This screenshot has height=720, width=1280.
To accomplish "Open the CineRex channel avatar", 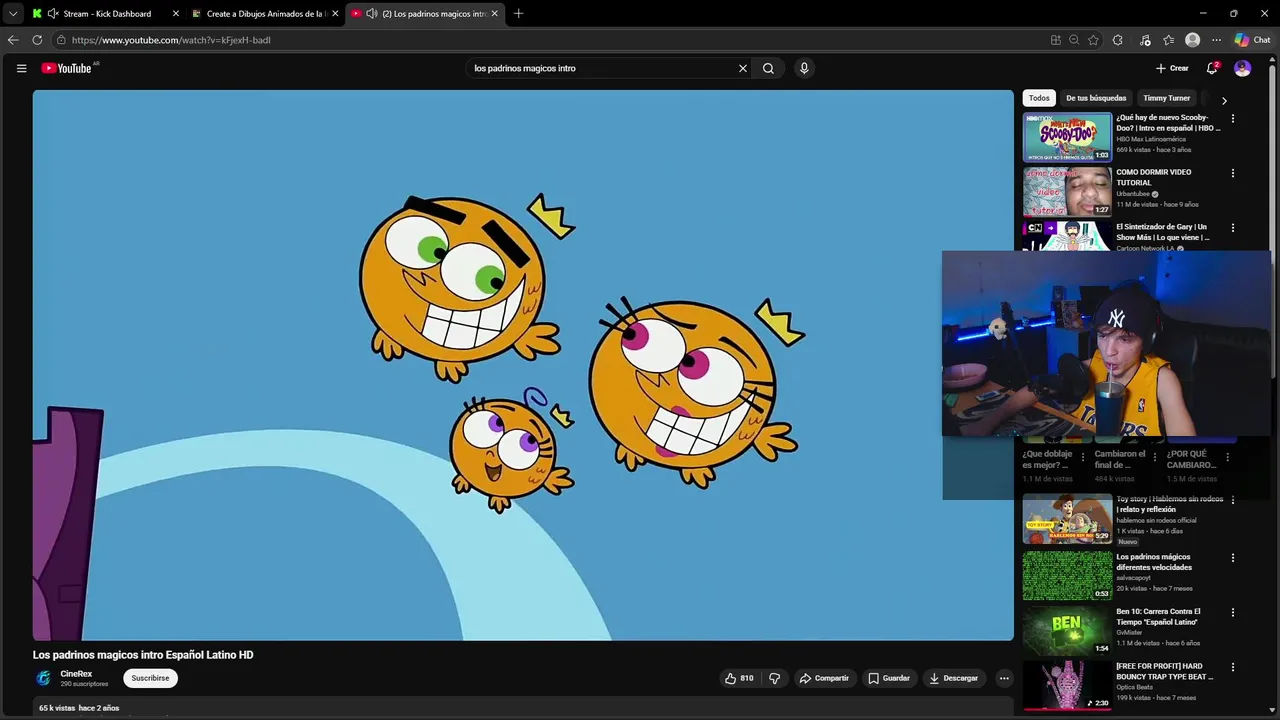I will click(x=43, y=678).
